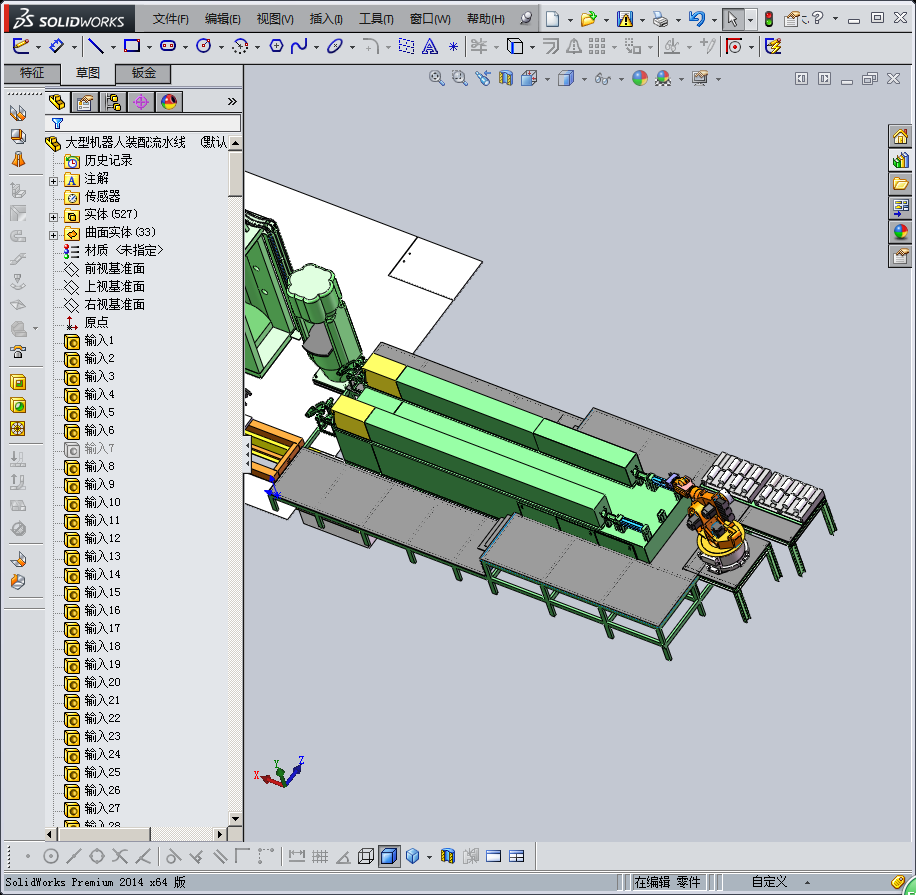Toggle the select cursor tool
916x895 pixels.
pos(732,19)
